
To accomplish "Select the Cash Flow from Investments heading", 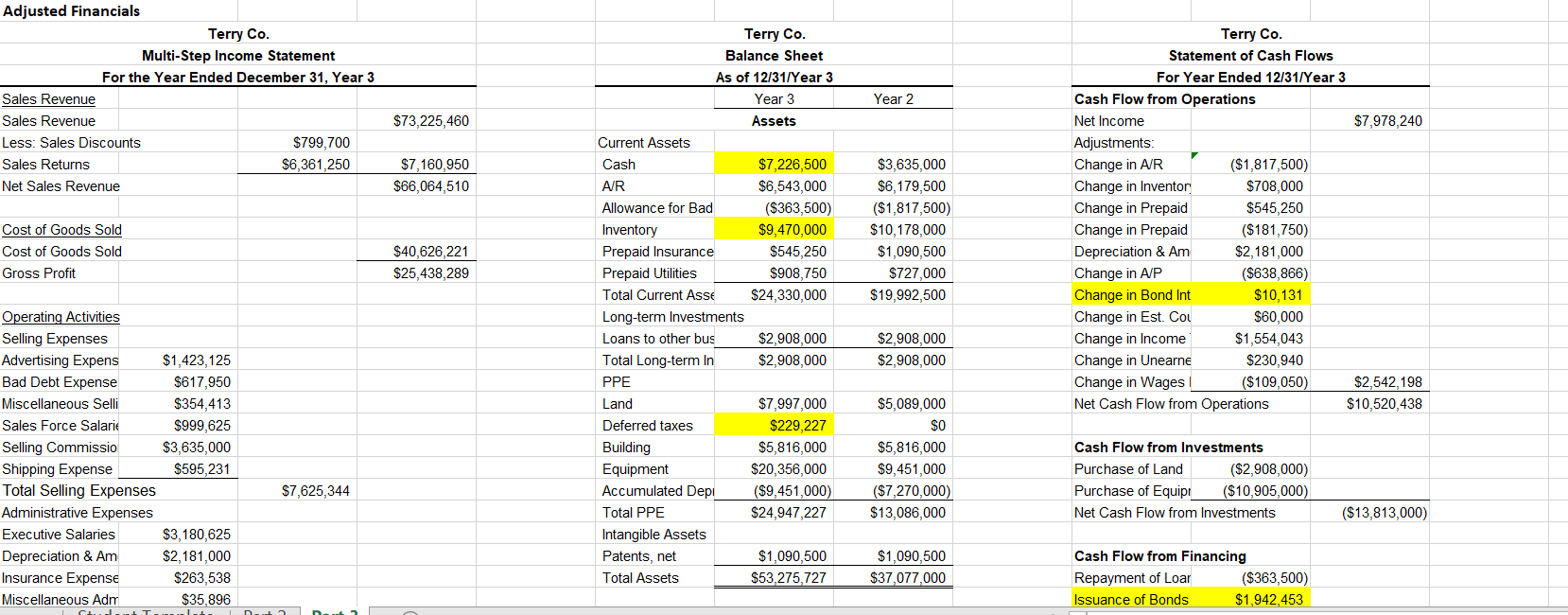I will [x=1169, y=448].
